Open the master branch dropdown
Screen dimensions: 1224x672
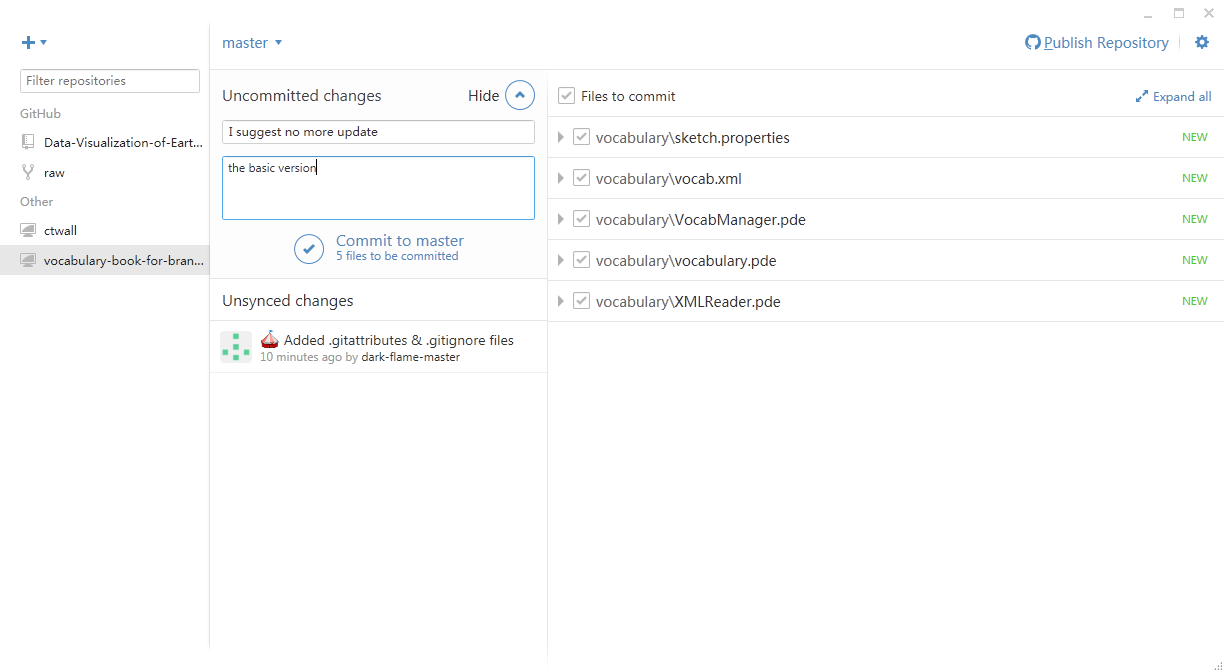click(x=252, y=43)
